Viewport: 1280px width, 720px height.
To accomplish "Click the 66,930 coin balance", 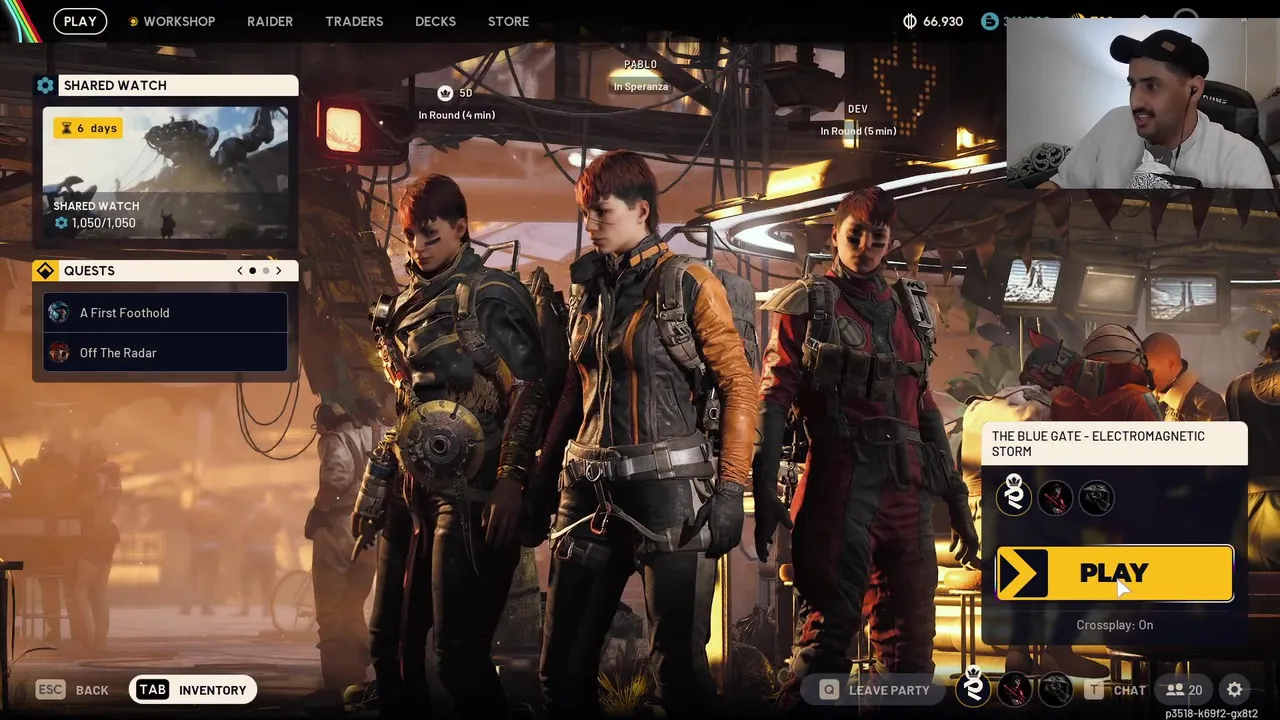I will point(943,21).
